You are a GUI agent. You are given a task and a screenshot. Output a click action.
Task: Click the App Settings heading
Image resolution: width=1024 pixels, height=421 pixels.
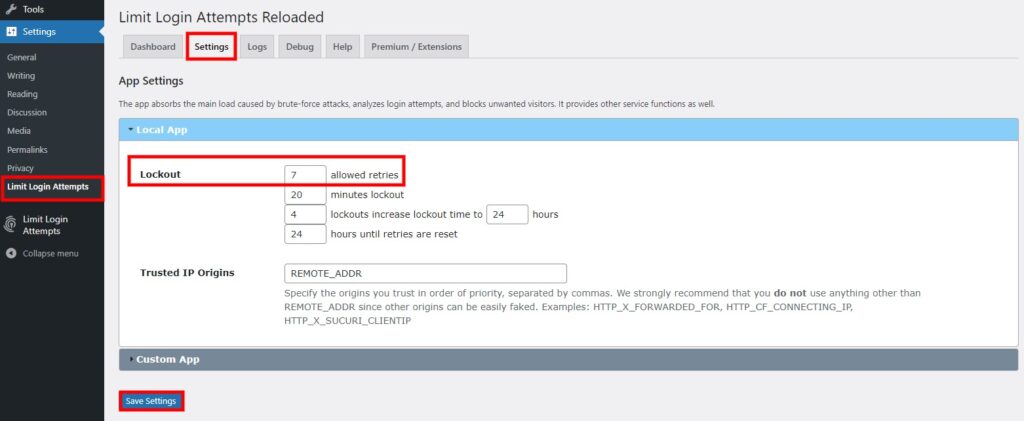(151, 82)
